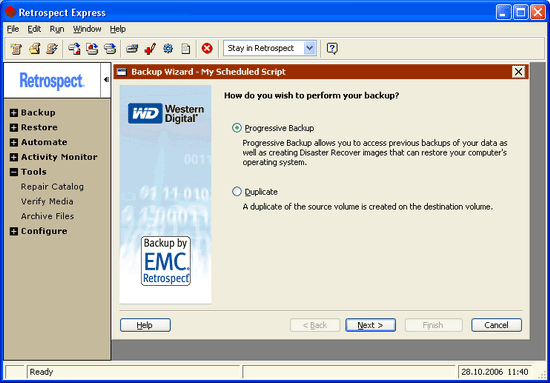The width and height of the screenshot is (550, 383).
Task: Click the Help button in the wizard
Action: tap(145, 325)
